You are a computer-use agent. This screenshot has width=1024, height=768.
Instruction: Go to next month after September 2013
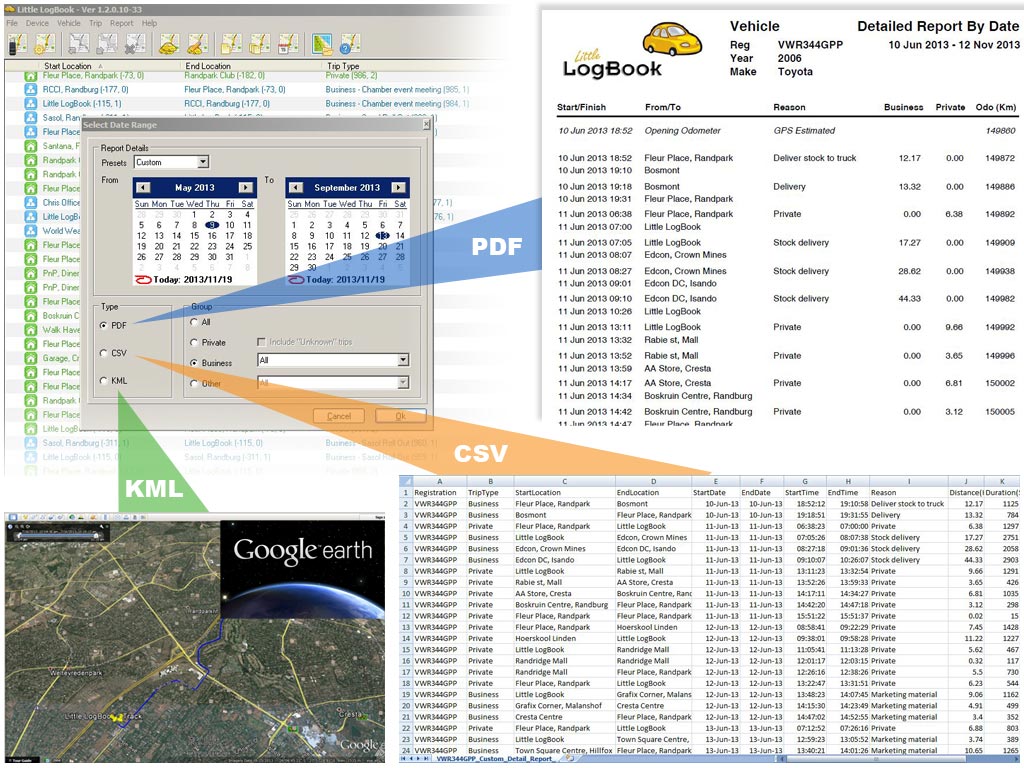click(398, 187)
